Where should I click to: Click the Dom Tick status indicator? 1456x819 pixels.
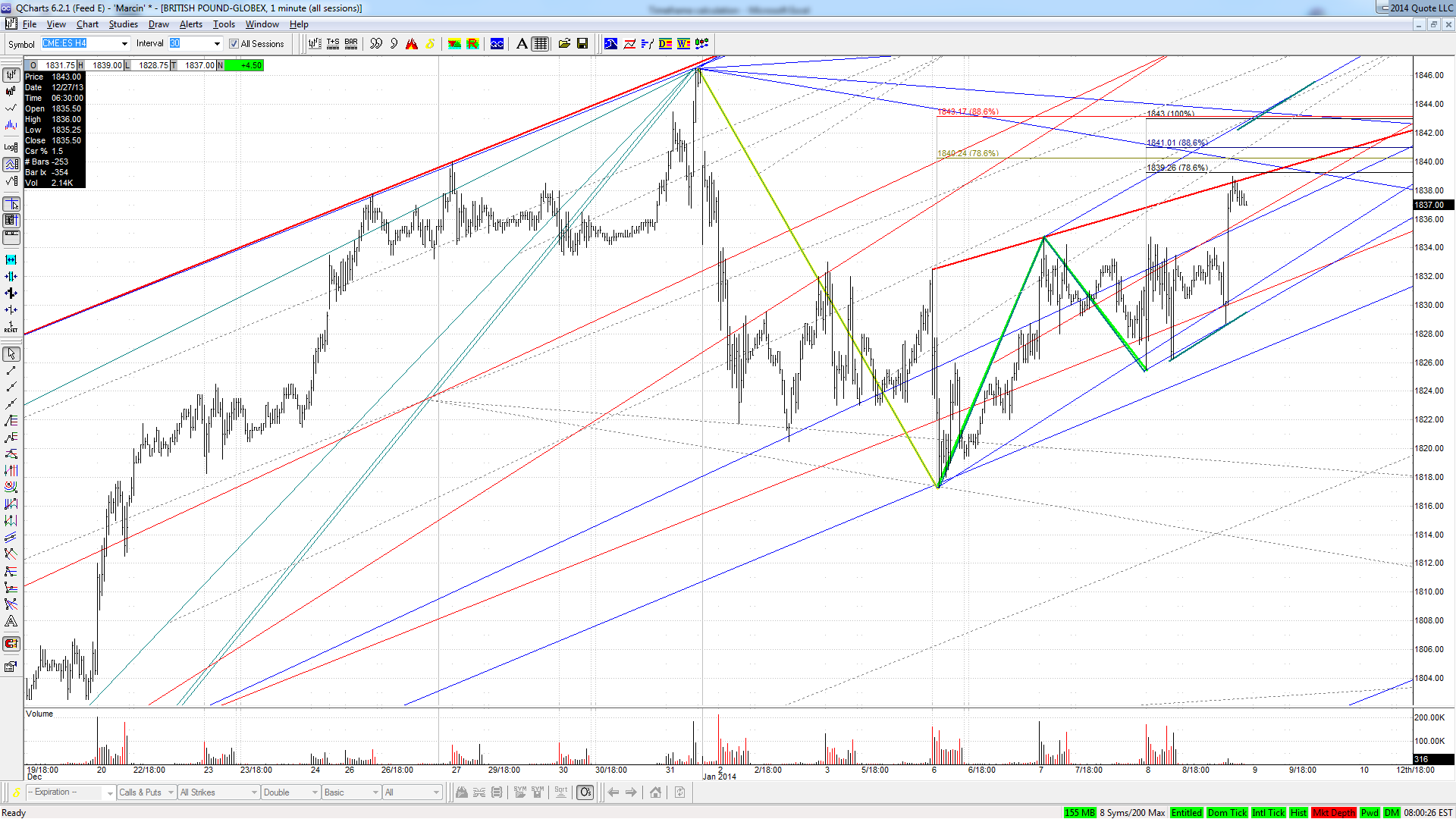click(1227, 812)
